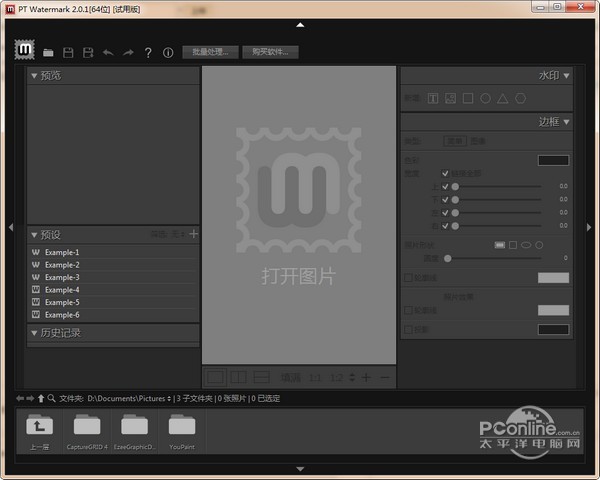Image resolution: width=600 pixels, height=480 pixels.
Task: Add a triangle shape watermark
Action: click(503, 98)
